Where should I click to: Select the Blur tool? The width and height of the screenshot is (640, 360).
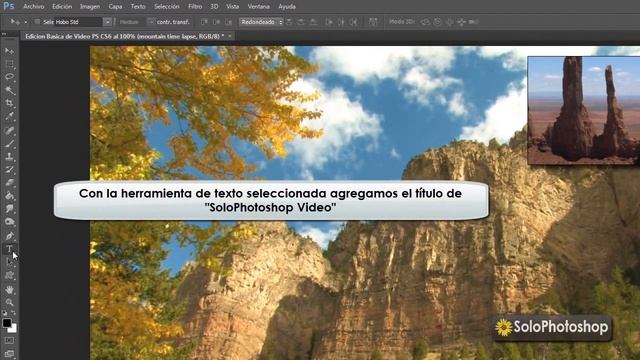click(x=9, y=209)
